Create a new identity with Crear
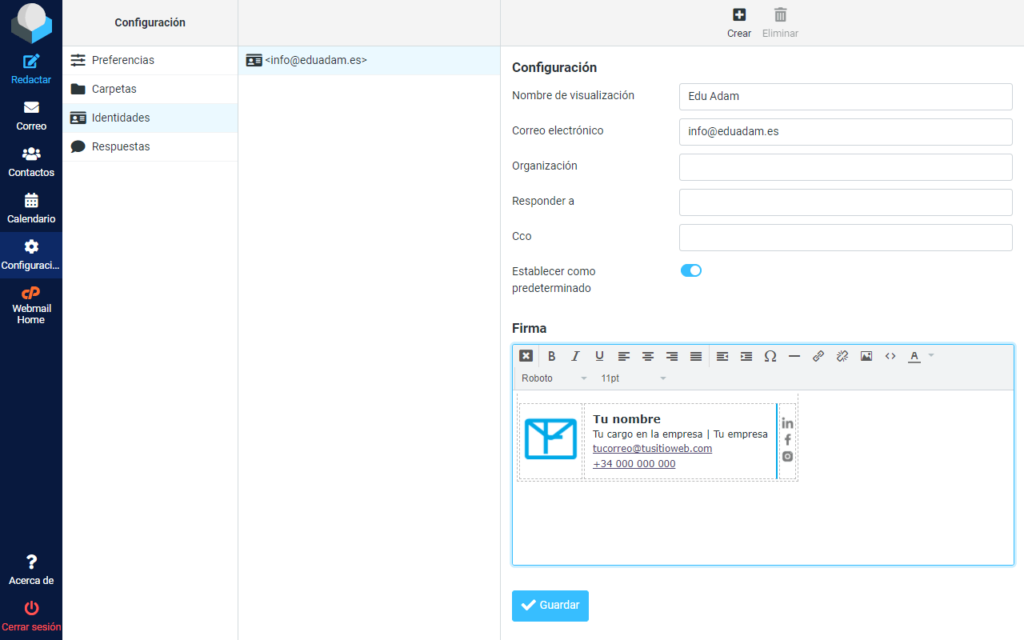Image resolution: width=1024 pixels, height=640 pixels. point(739,22)
